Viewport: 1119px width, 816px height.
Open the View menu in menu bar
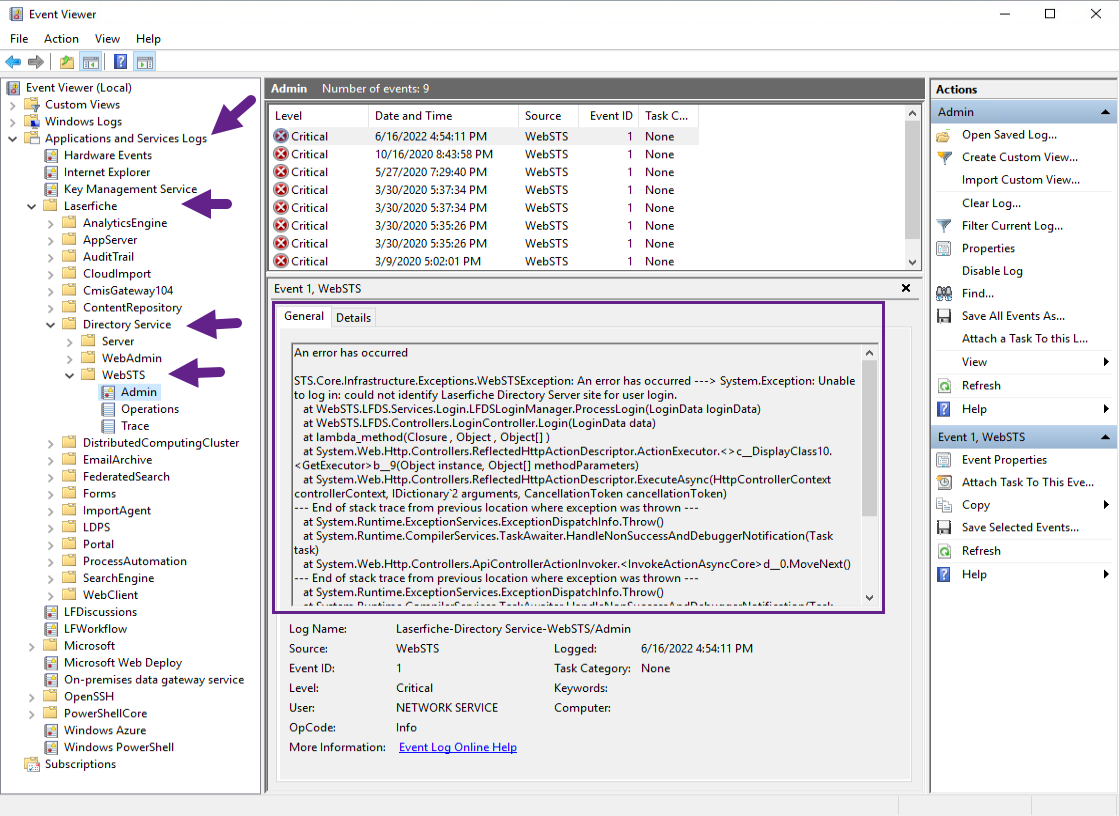[107, 39]
